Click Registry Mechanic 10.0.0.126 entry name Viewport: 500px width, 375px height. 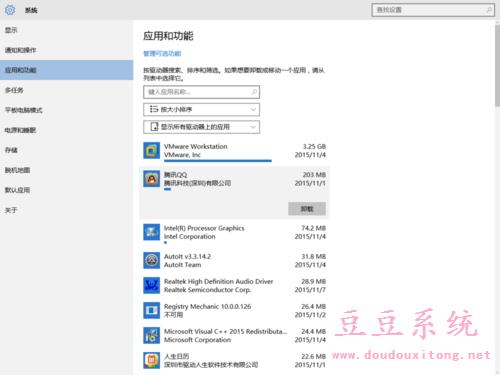tap(207, 306)
